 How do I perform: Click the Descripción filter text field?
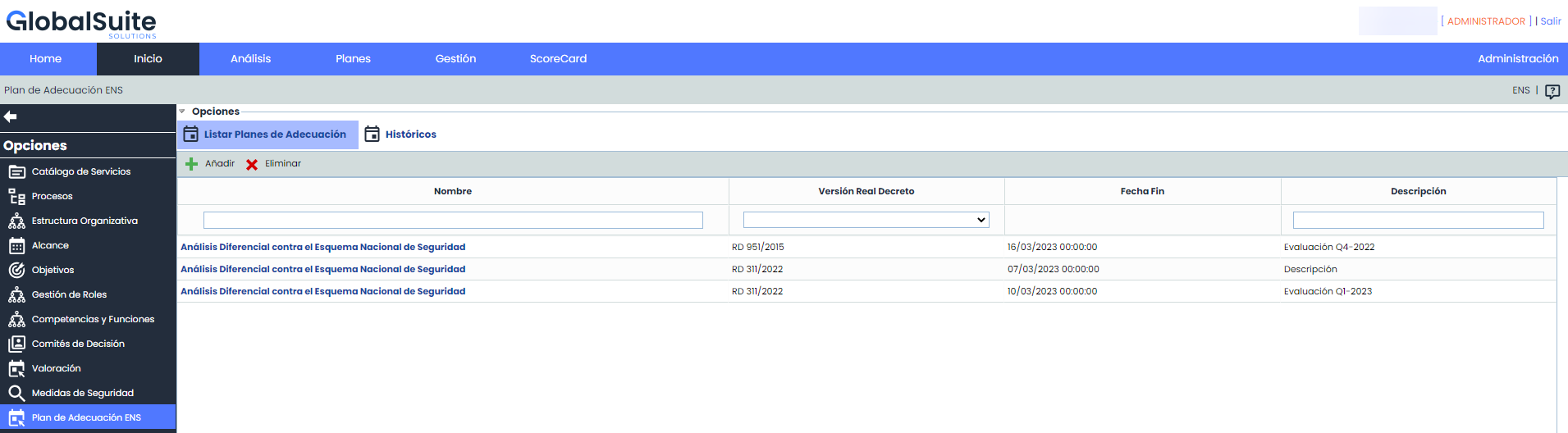pyautogui.click(x=1418, y=220)
